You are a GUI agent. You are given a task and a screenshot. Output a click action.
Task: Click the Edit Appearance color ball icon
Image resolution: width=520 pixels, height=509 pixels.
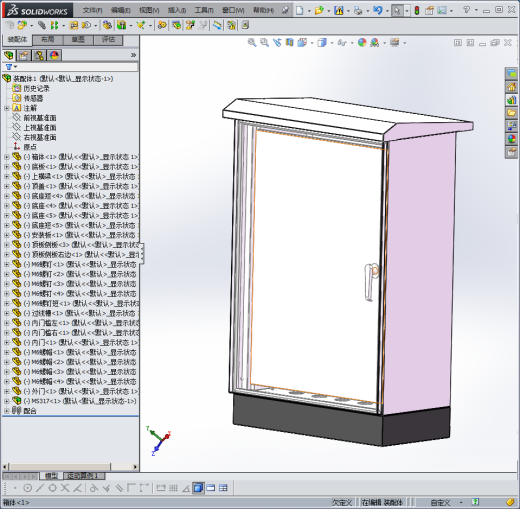362,42
